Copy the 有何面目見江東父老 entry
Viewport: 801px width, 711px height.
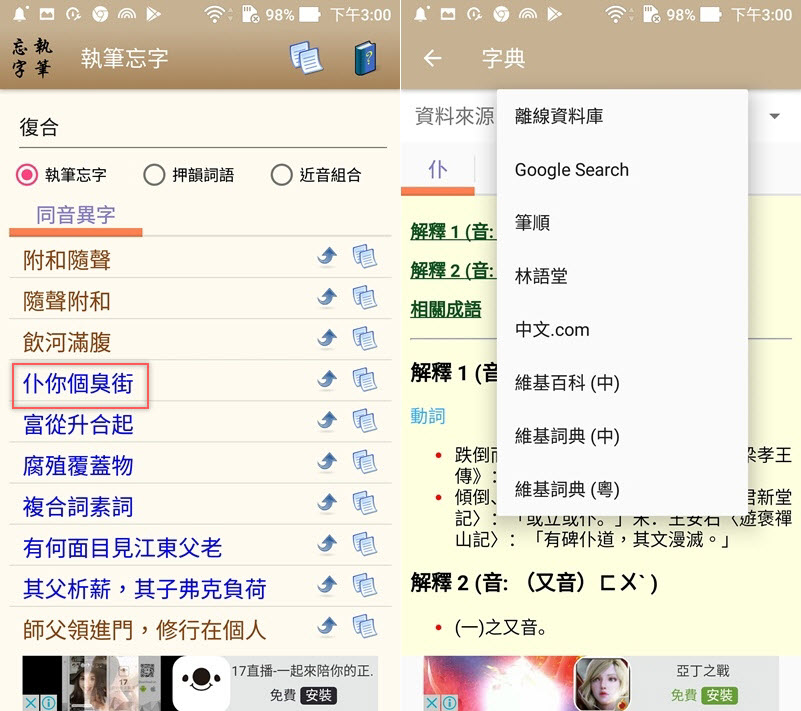coord(364,544)
